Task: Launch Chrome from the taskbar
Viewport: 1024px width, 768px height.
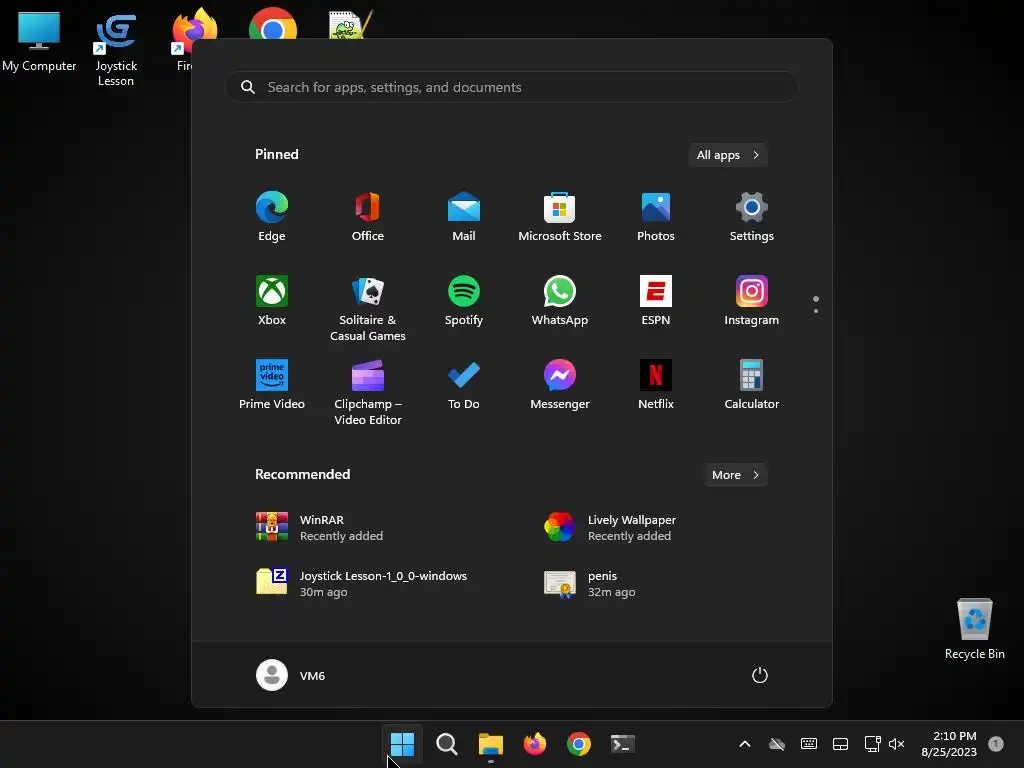Action: 579,744
